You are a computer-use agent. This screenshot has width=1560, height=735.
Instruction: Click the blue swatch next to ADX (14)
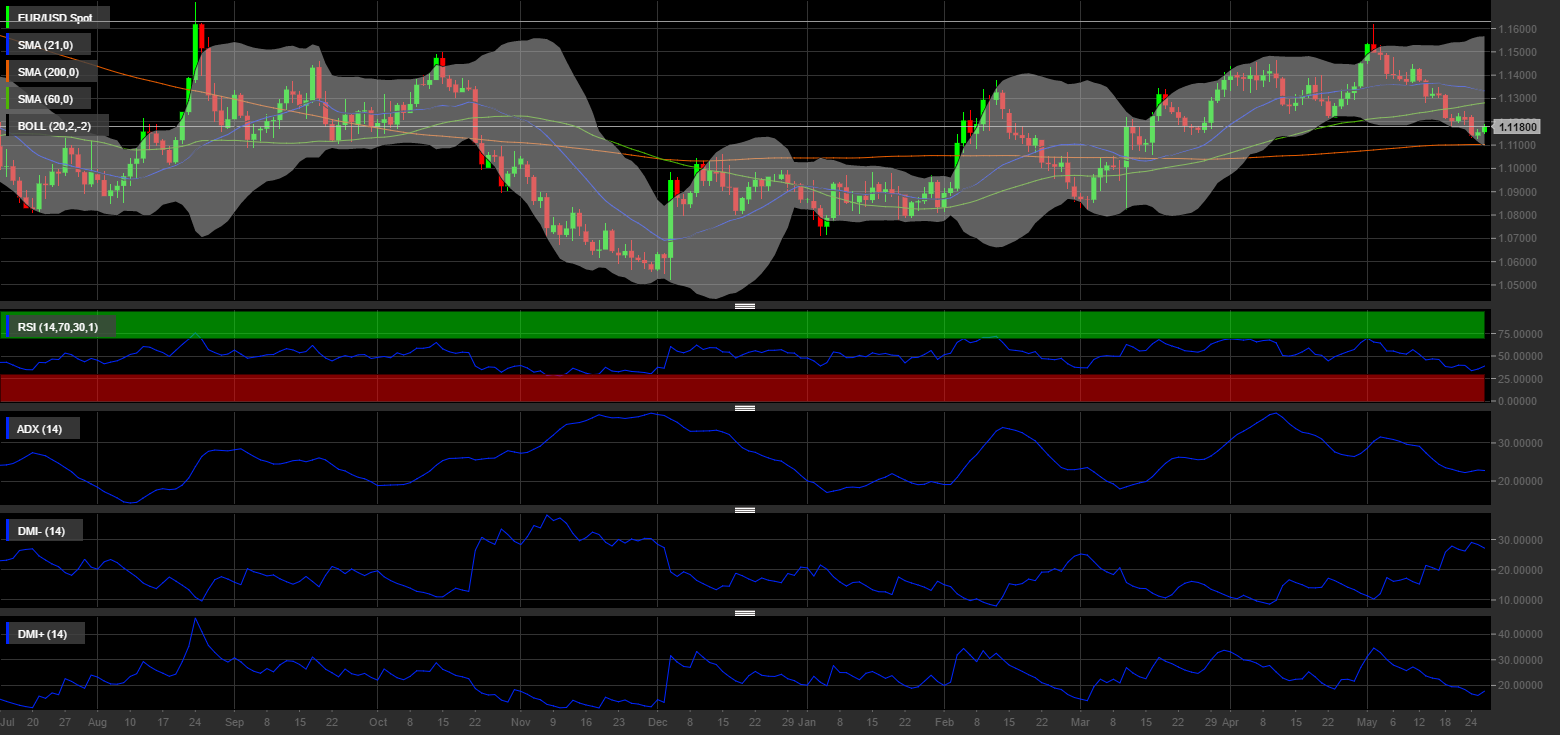pos(9,429)
